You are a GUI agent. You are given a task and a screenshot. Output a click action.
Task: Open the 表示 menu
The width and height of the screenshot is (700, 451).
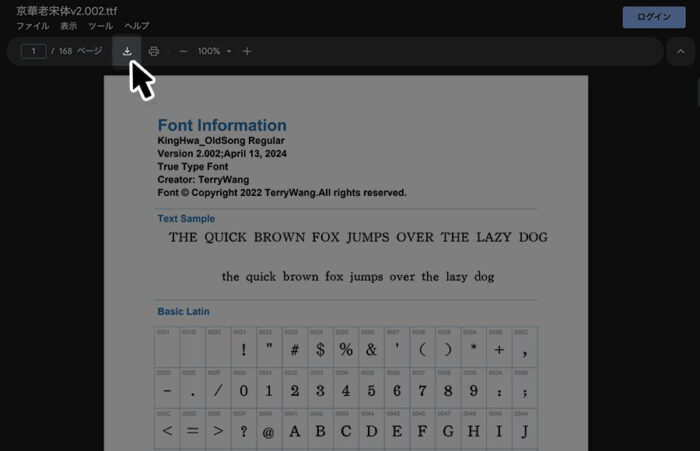68,25
